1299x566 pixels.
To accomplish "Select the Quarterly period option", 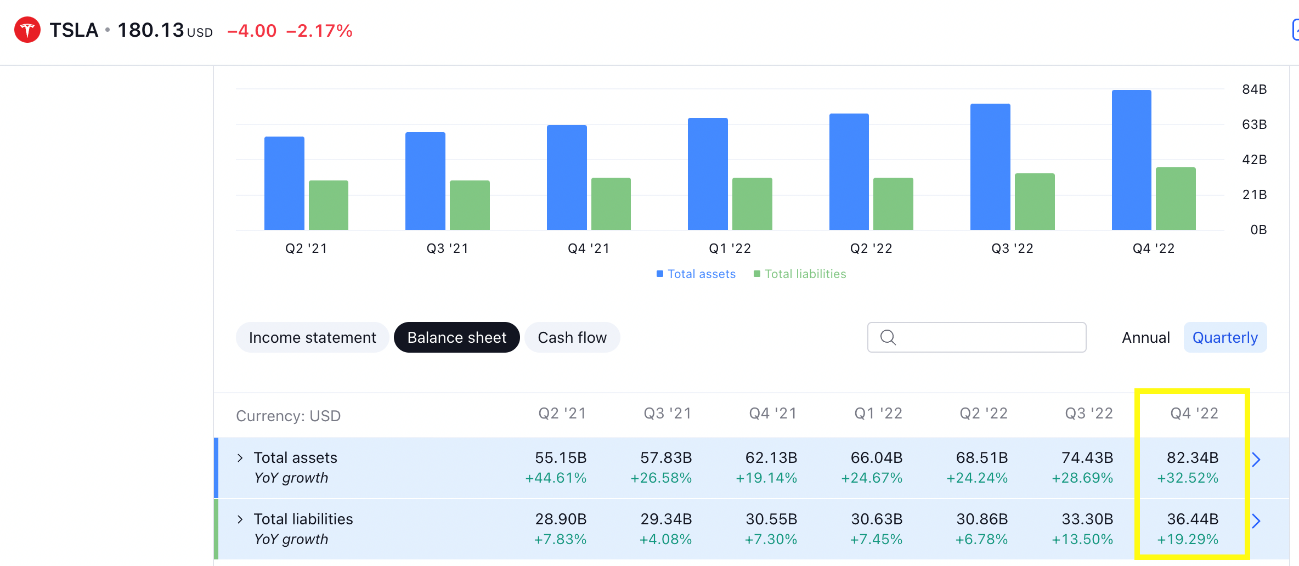I will (1224, 338).
